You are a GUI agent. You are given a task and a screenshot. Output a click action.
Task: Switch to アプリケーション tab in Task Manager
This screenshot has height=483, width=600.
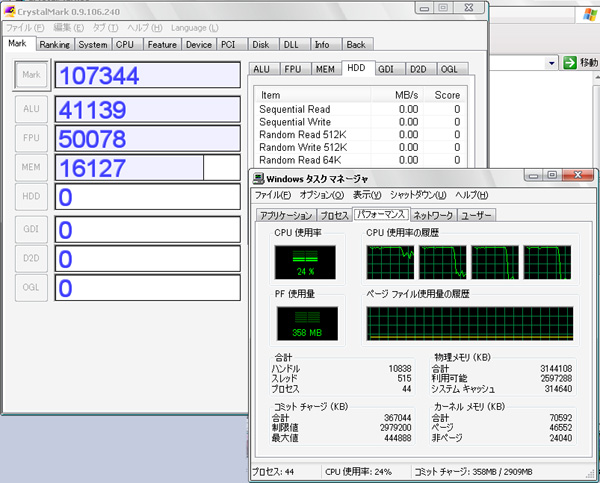[x=286, y=215]
